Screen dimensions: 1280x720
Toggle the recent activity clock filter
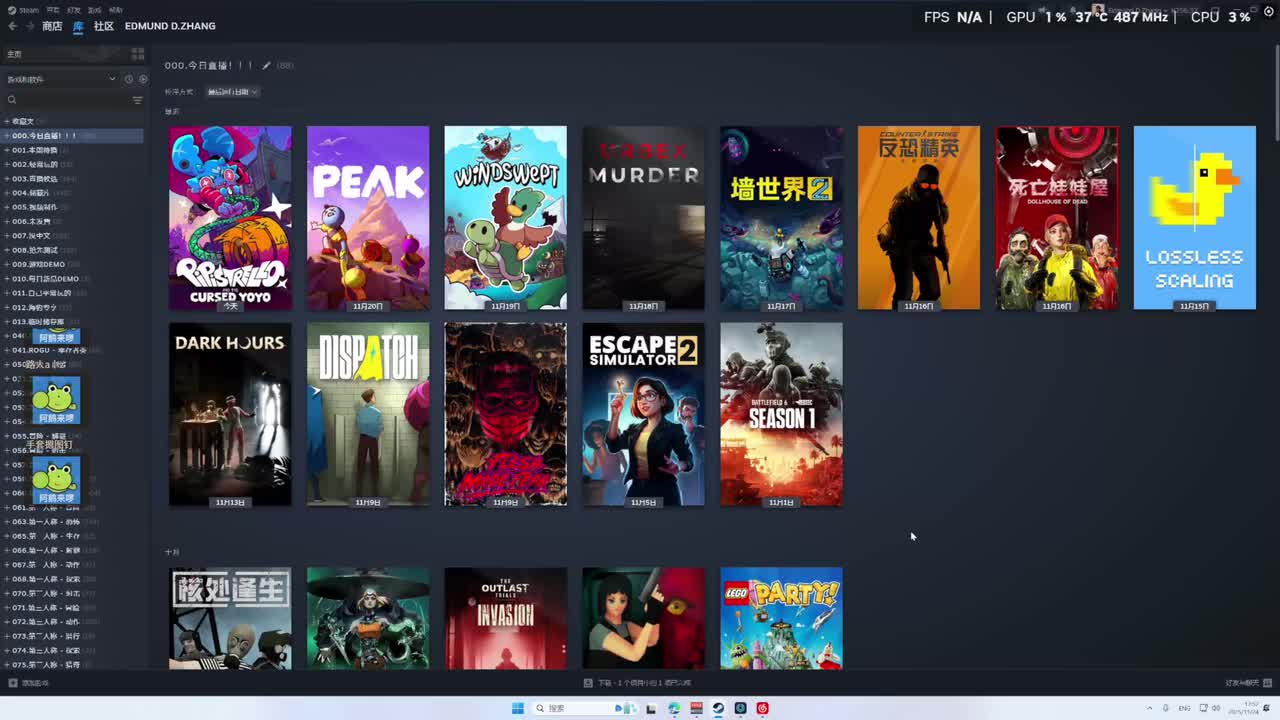pos(129,79)
